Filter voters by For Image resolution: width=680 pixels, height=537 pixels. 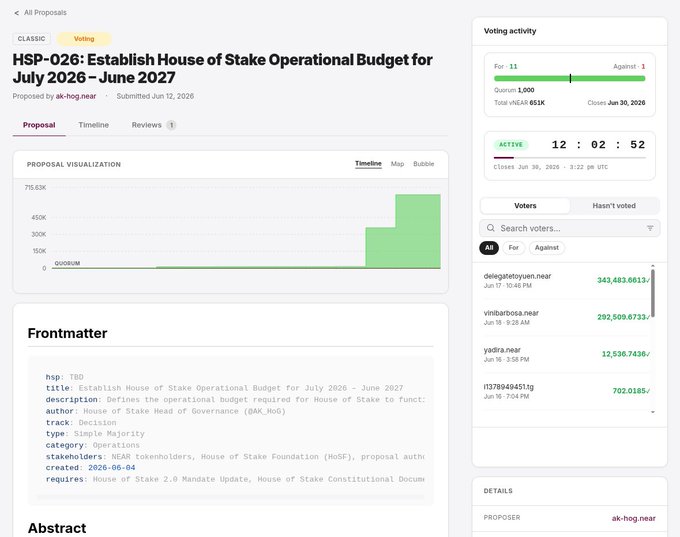[513, 248]
